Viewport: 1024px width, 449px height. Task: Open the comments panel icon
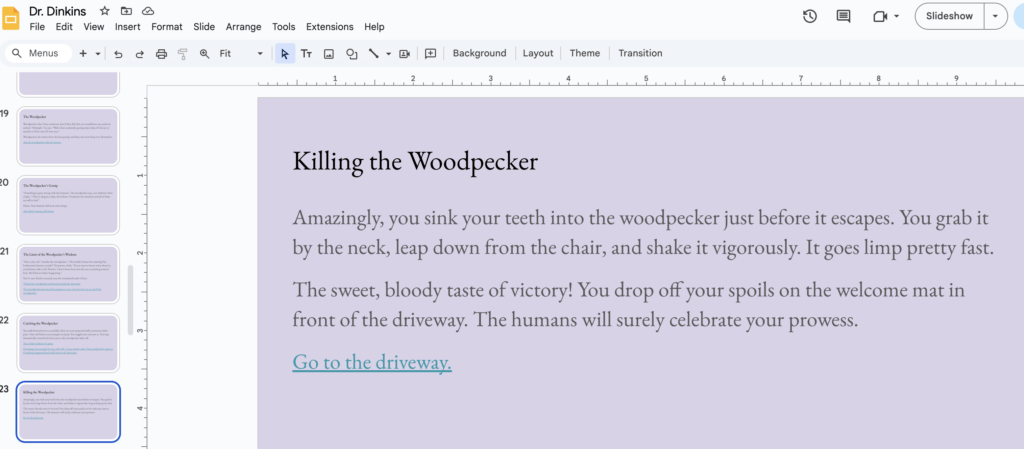(843, 16)
